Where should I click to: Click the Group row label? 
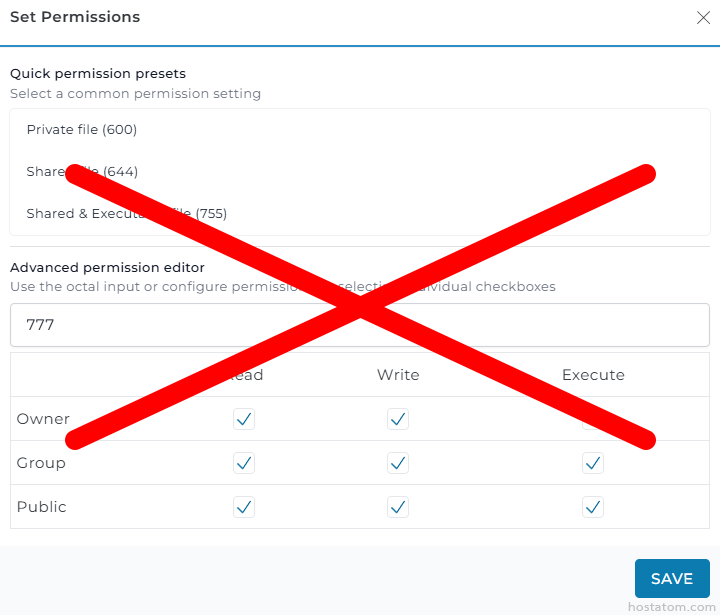coord(41,463)
